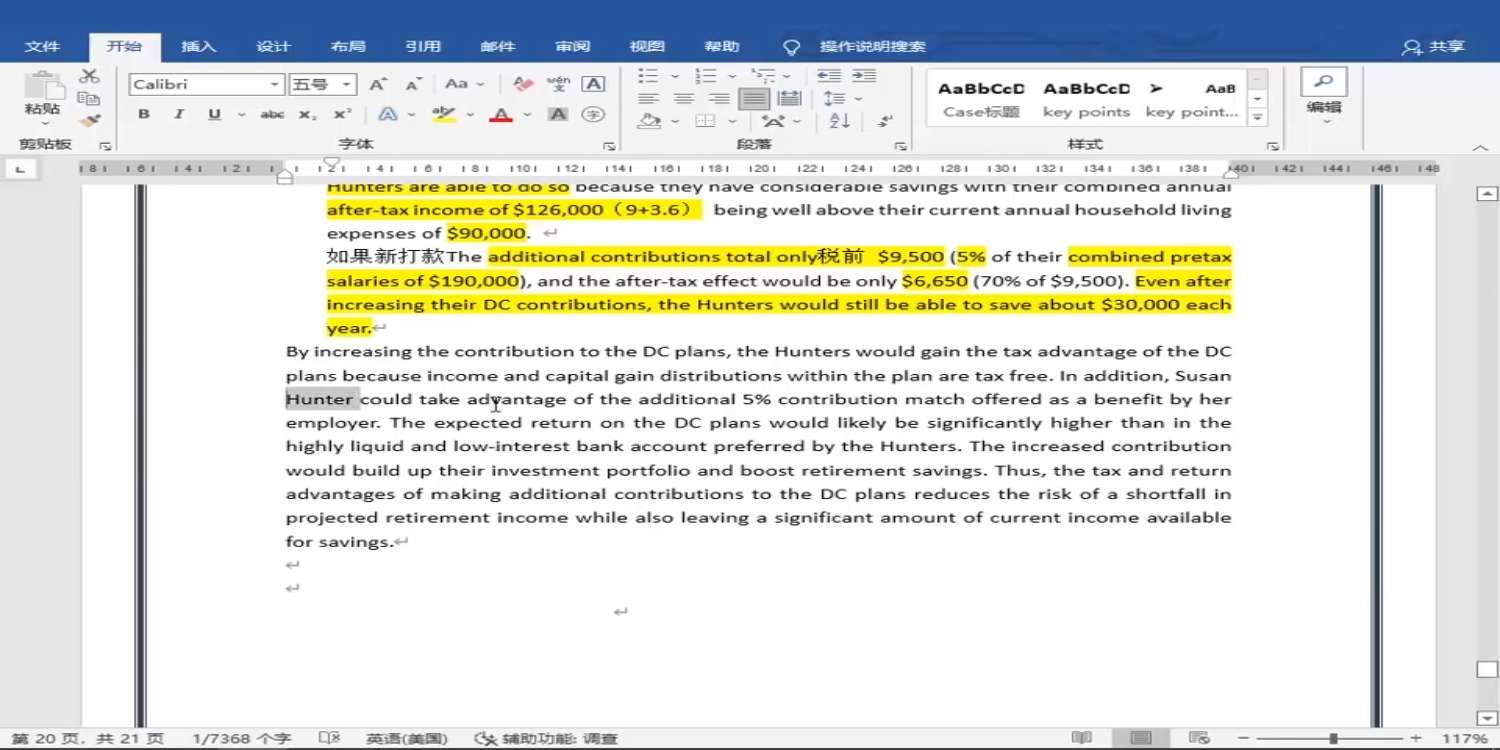Decrease the paragraph indent
The image size is (1500, 750).
click(829, 76)
